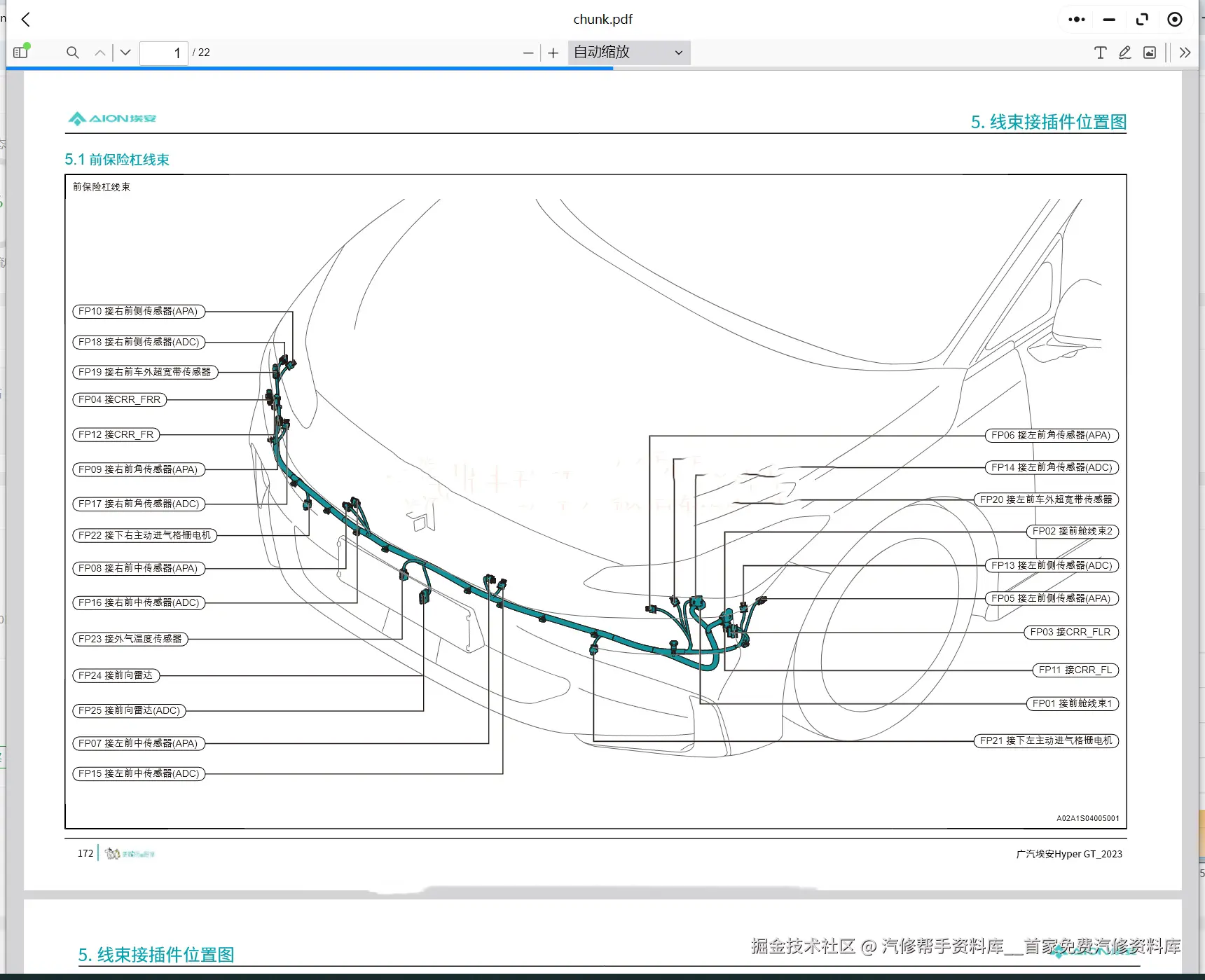
Task: Select the draw pencil tool
Action: [1124, 53]
